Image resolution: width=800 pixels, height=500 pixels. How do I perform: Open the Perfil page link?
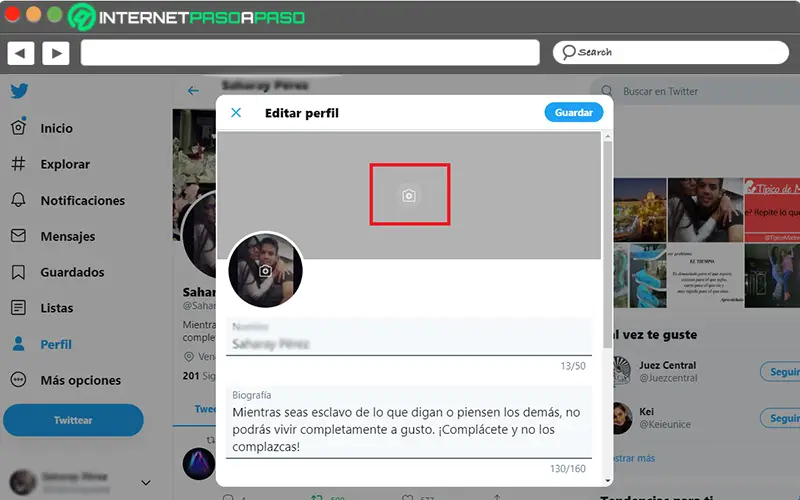(56, 344)
